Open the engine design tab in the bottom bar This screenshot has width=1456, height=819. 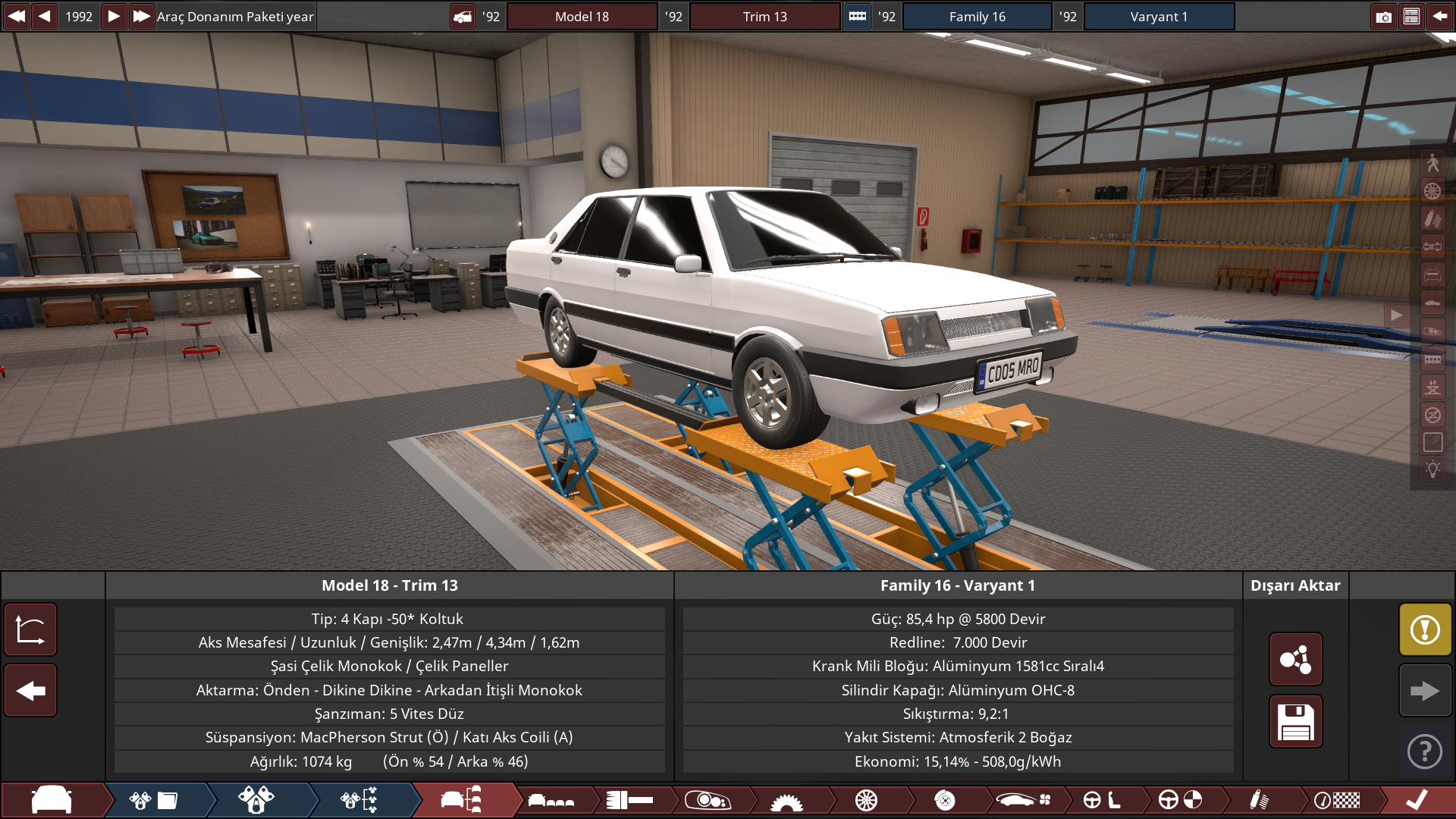[256, 800]
